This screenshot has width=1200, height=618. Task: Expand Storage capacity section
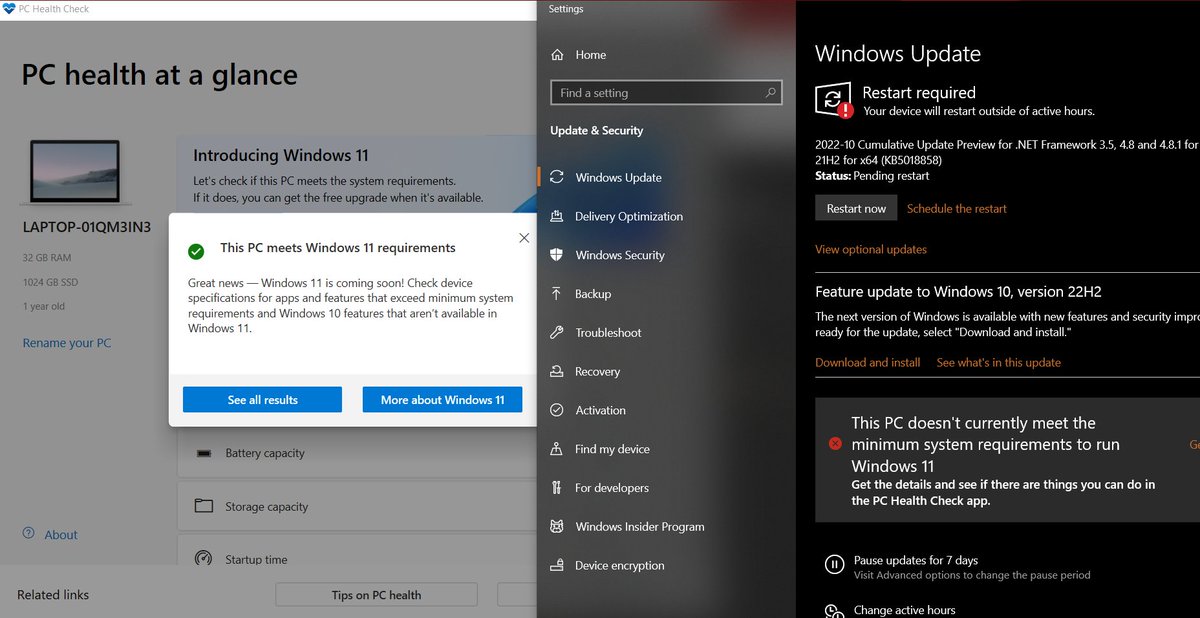tap(357, 507)
